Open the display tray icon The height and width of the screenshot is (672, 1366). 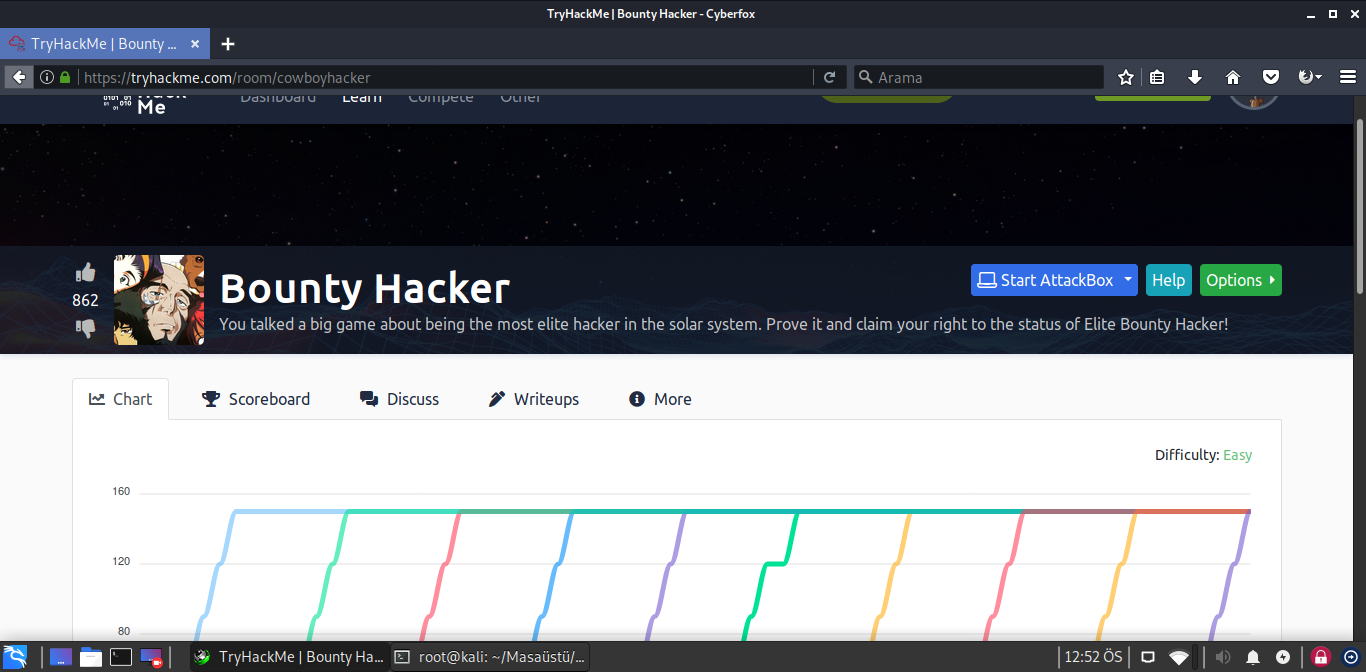[1148, 657]
